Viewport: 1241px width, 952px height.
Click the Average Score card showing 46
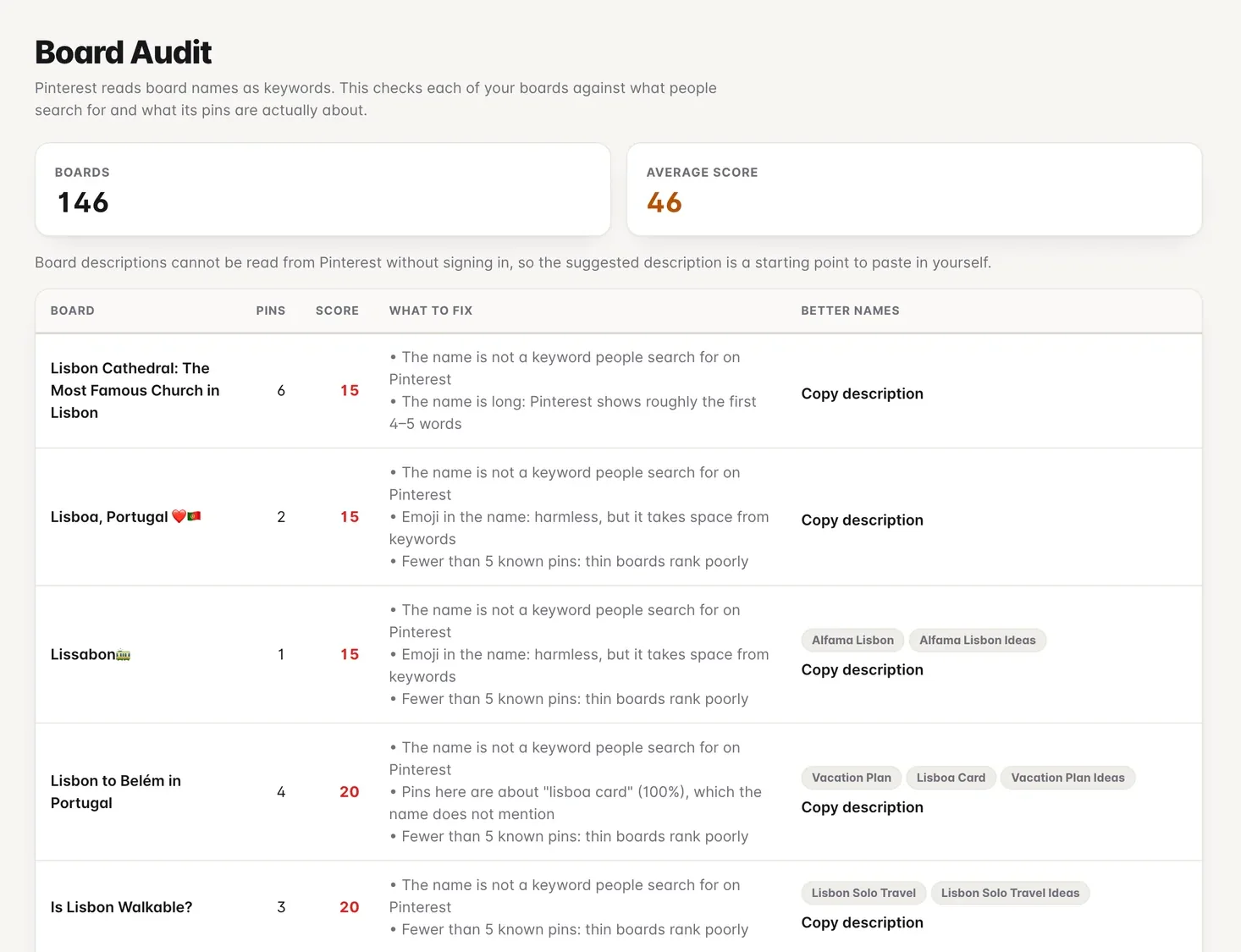click(x=914, y=190)
